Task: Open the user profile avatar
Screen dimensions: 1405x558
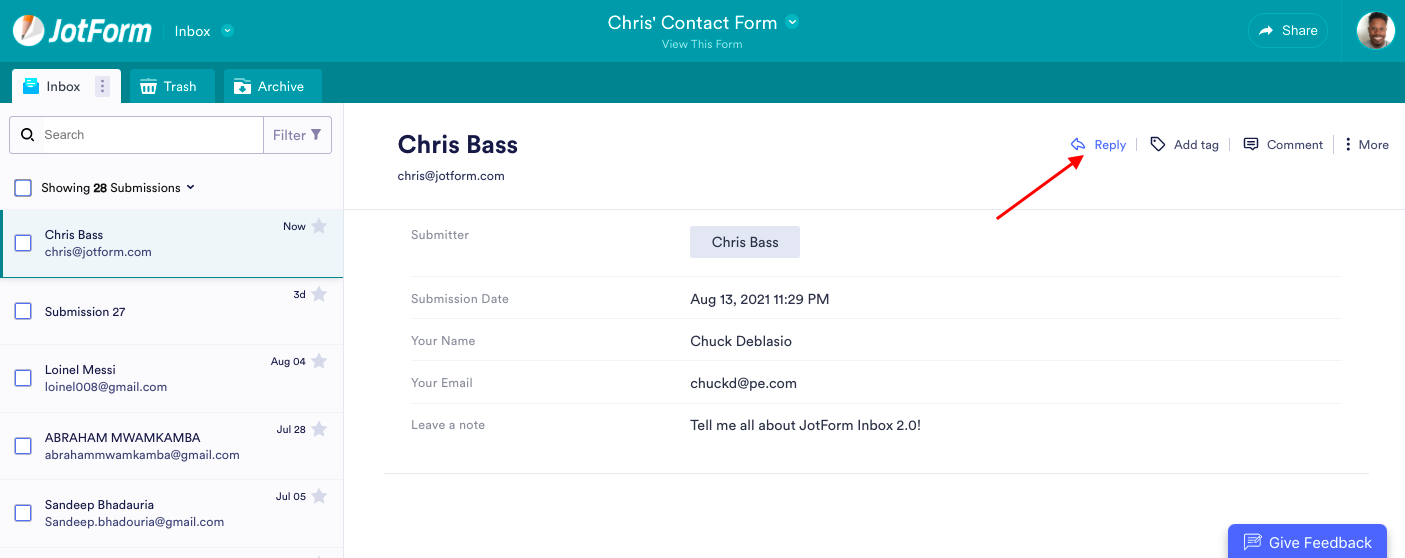Action: coord(1375,31)
